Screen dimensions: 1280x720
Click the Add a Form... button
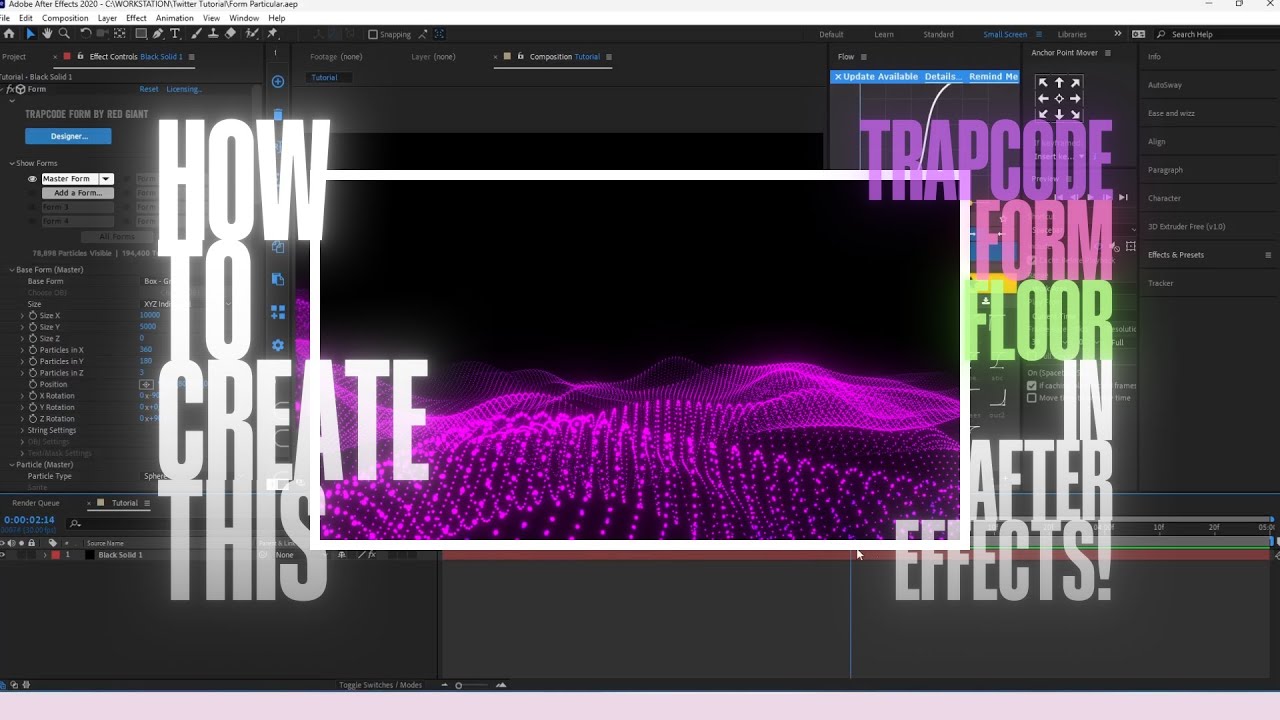click(78, 193)
